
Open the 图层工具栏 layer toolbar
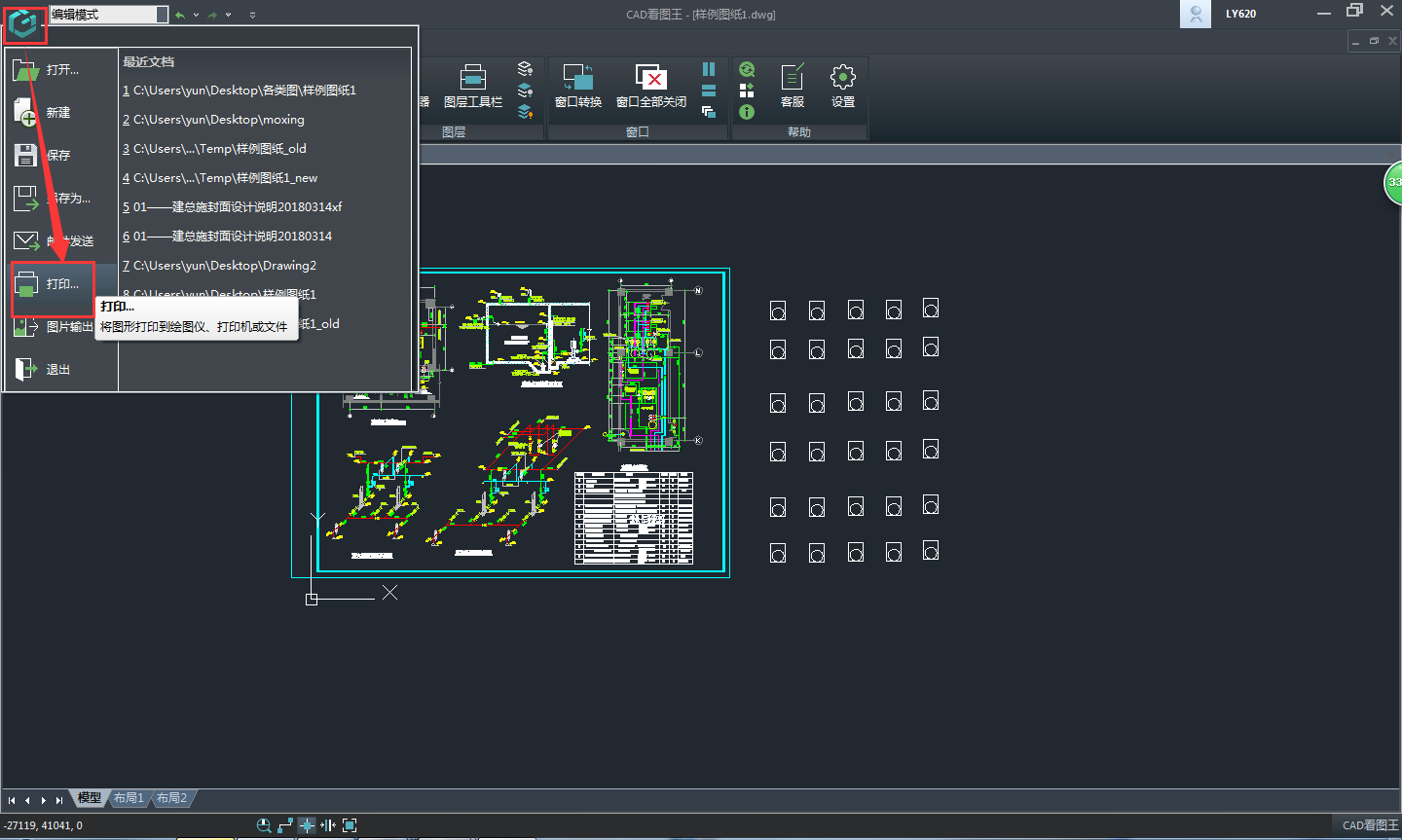473,86
